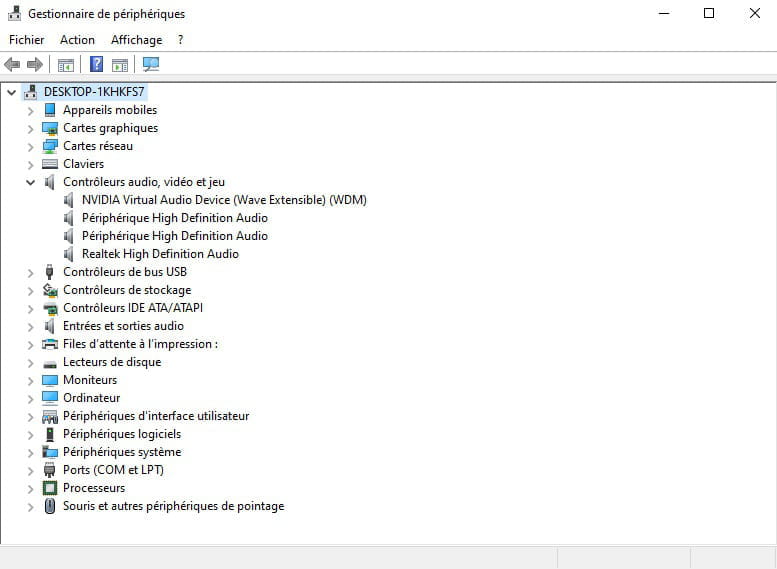The width and height of the screenshot is (777, 569).
Task: Show or hide the action pane toolbar icon
Action: pyautogui.click(x=120, y=64)
